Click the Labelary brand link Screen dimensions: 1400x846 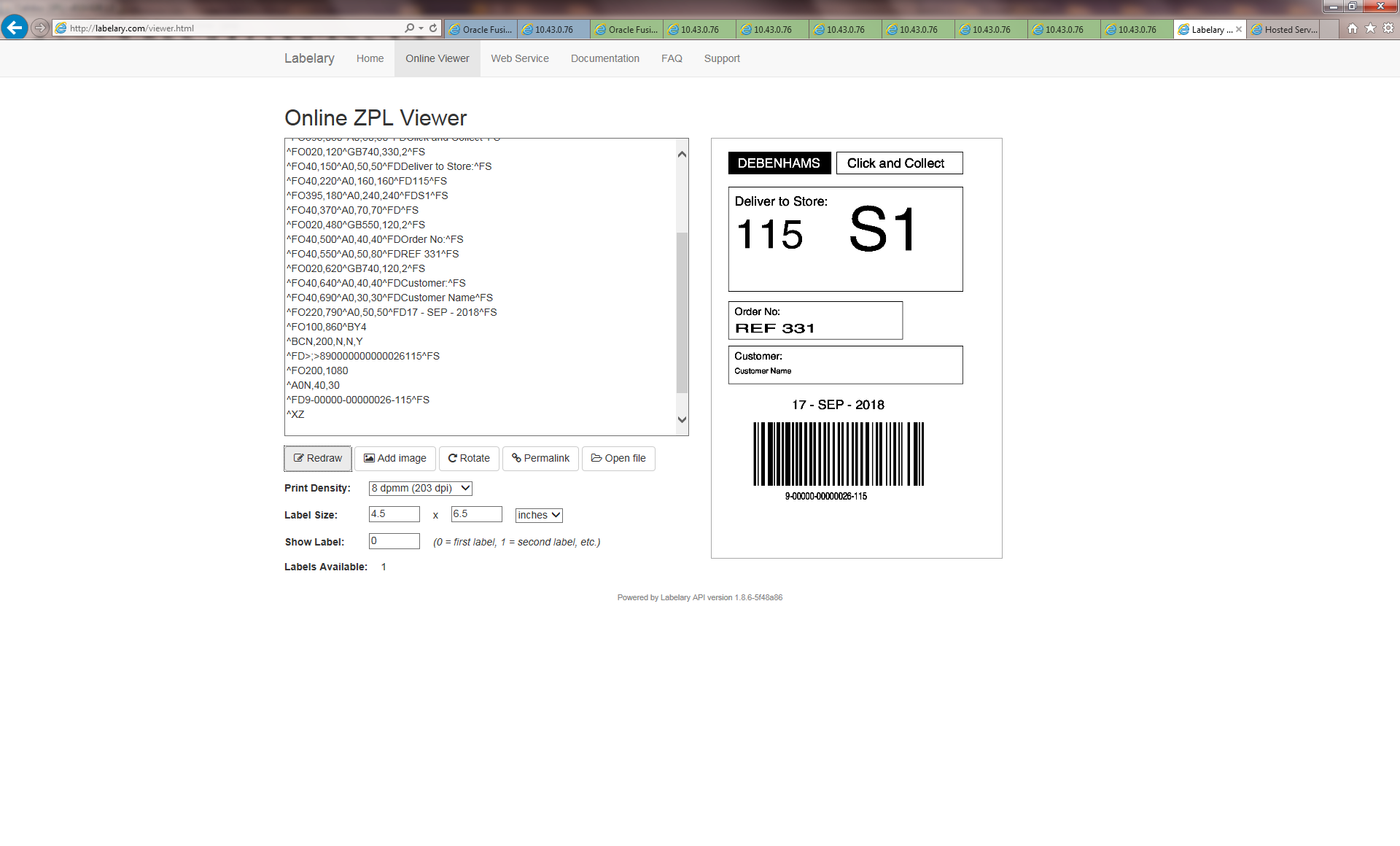tap(309, 58)
